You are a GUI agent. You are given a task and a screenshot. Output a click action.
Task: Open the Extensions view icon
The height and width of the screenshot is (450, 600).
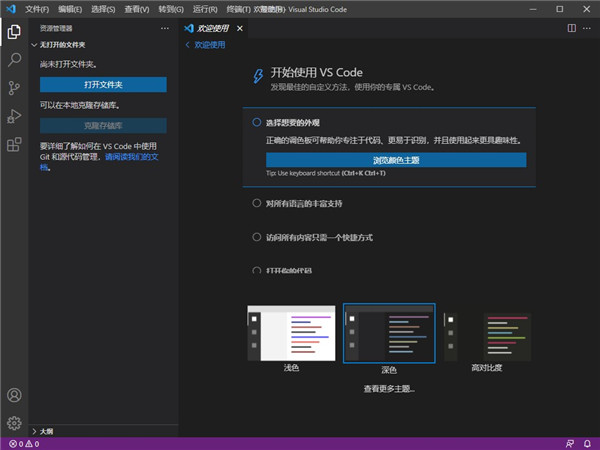point(14,145)
